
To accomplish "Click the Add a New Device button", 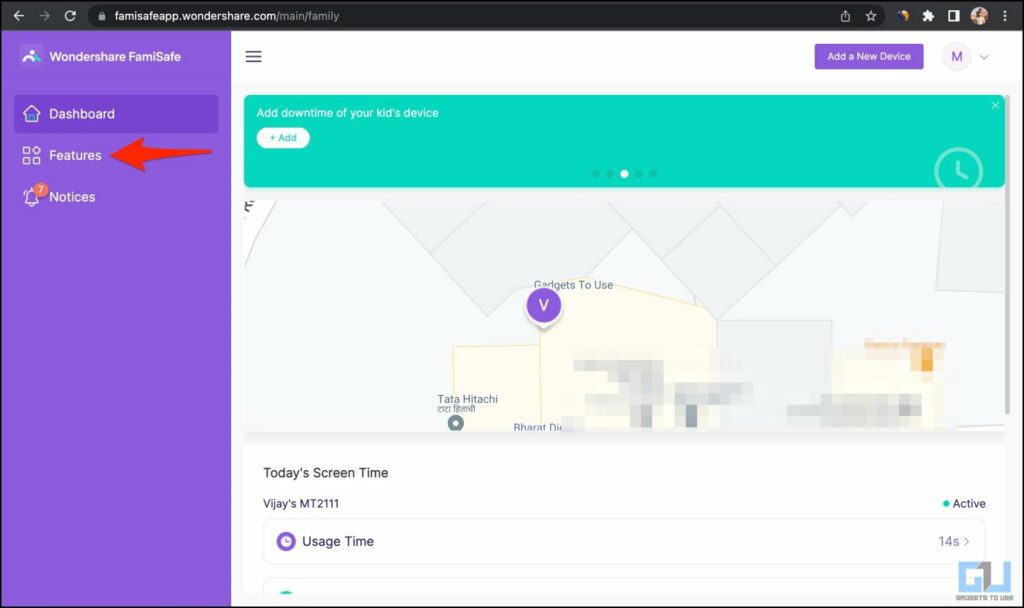I will tap(868, 56).
